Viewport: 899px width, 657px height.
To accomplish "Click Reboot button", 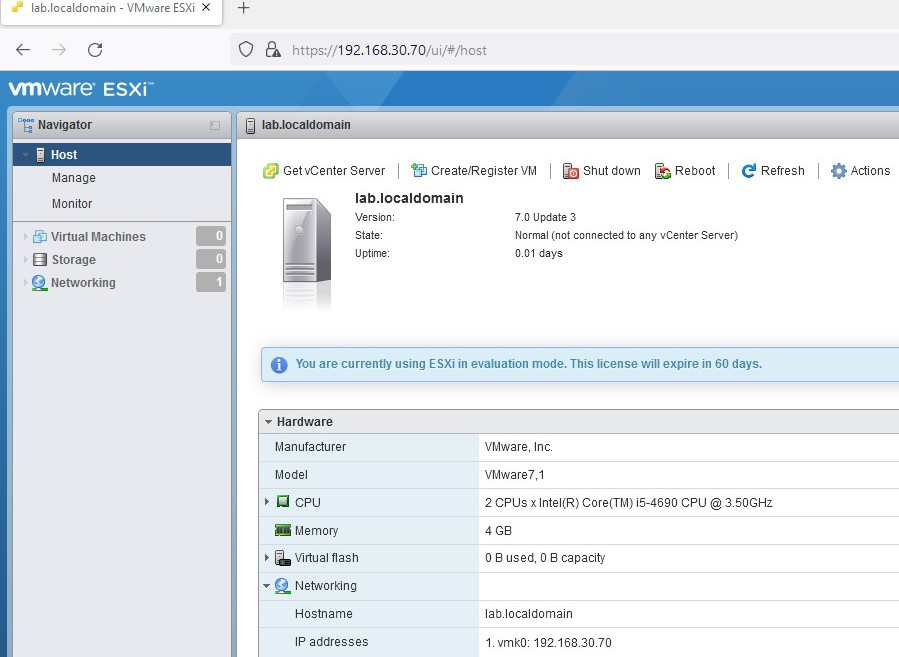I will coord(685,171).
